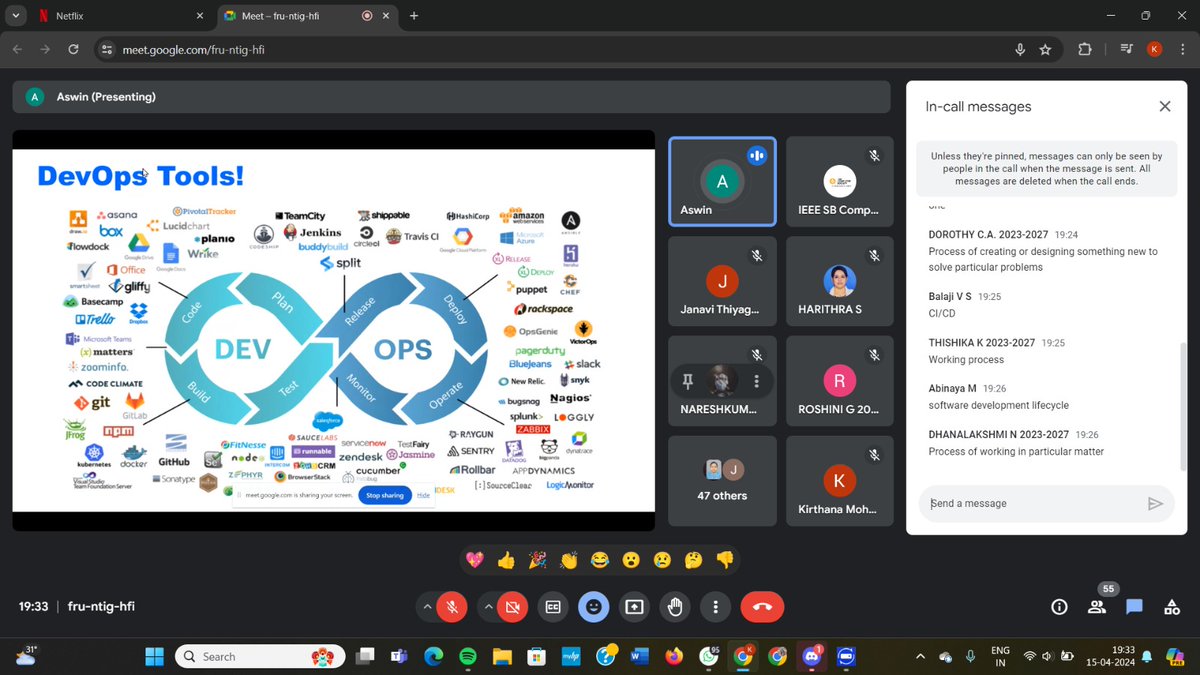Screen dimensions: 1200x675
Task: Click the Send a message input field
Action: tap(1030, 503)
